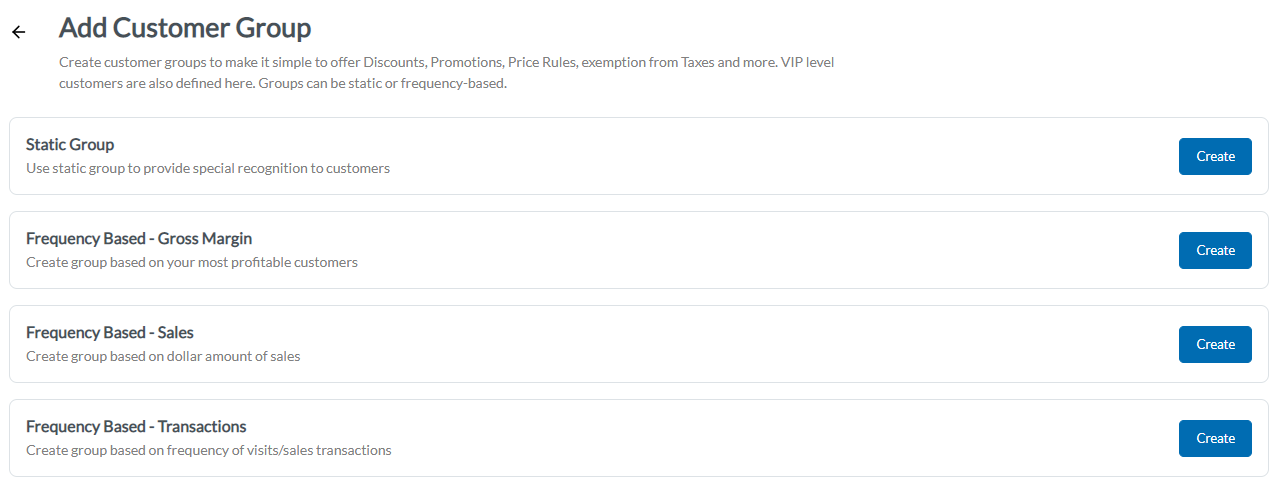Create a Static Group
The image size is (1283, 496).
(1215, 156)
